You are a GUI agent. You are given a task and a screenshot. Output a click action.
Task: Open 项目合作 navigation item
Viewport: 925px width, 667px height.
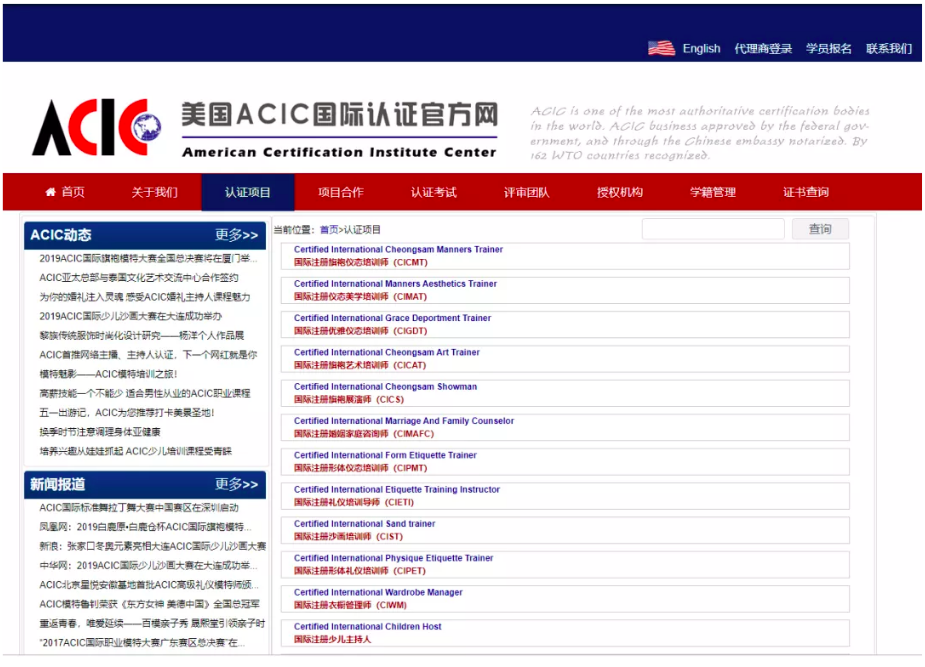pyautogui.click(x=341, y=192)
